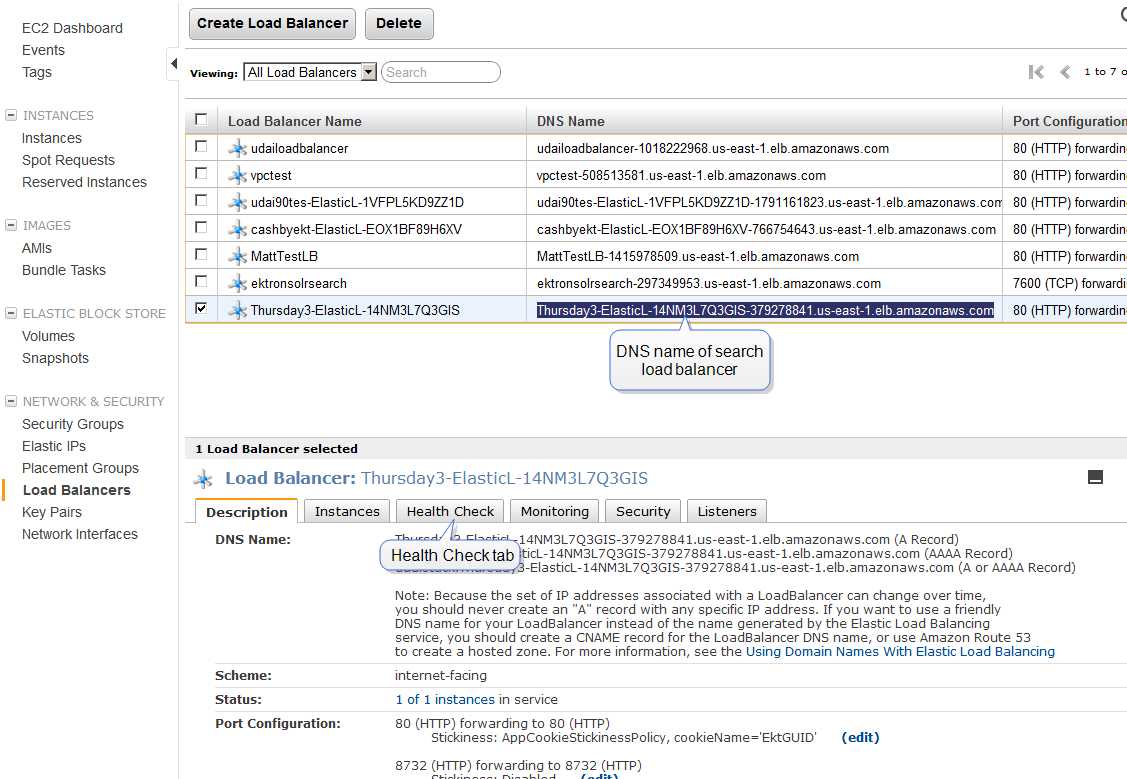
Task: Check the udai90tes-ElasticL row checkbox
Action: (201, 200)
